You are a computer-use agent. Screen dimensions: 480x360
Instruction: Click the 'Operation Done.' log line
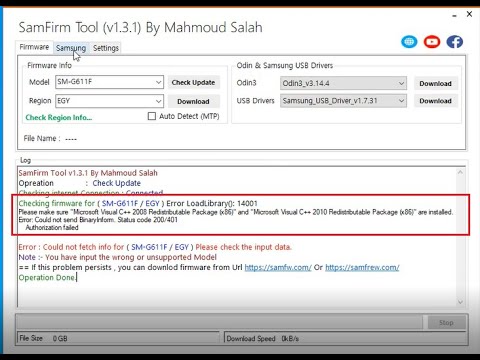47,278
